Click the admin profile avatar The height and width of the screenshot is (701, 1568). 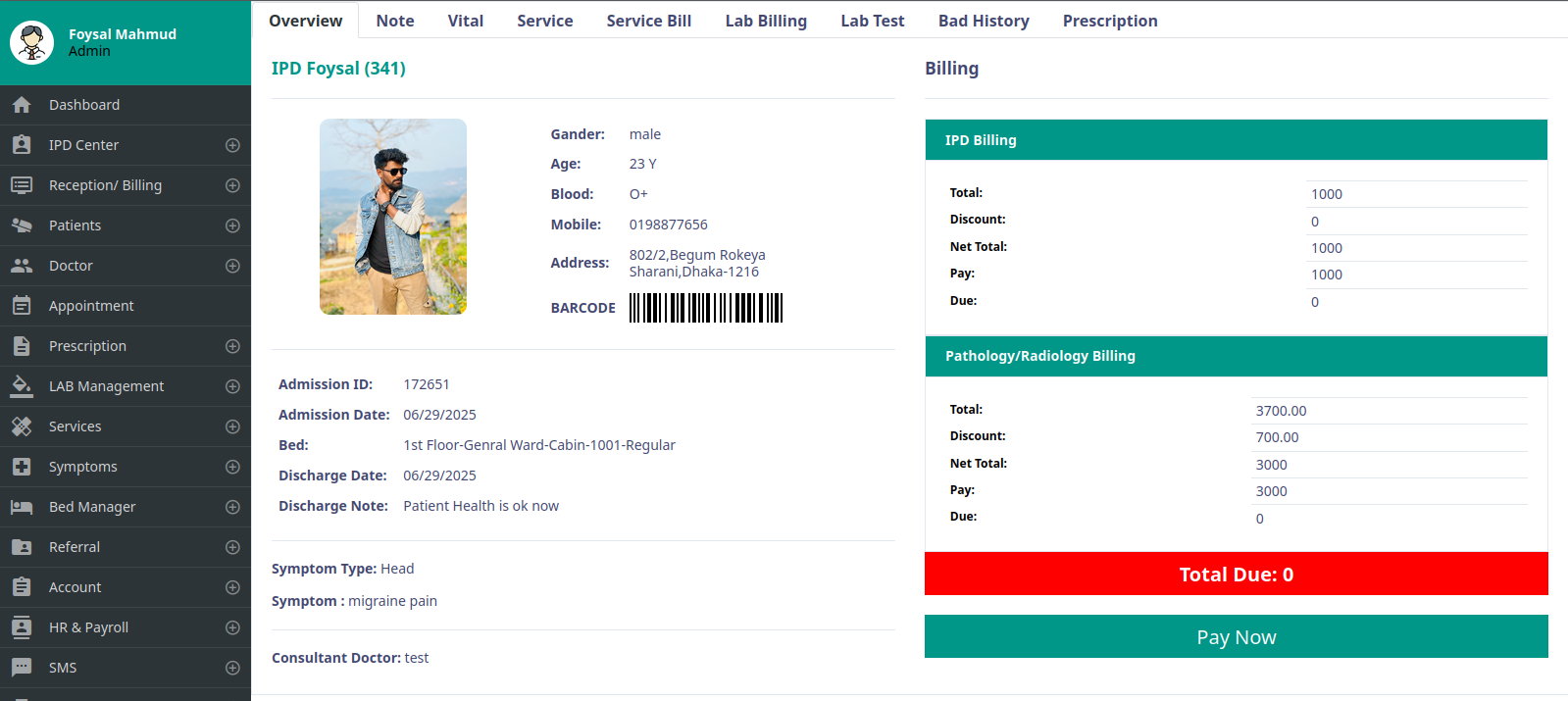[32, 42]
